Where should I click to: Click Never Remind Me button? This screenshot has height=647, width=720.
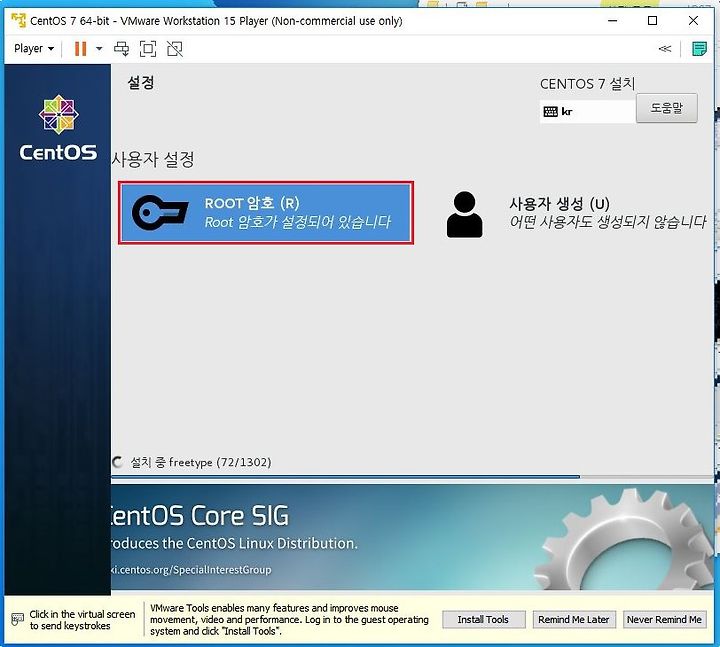pos(664,619)
